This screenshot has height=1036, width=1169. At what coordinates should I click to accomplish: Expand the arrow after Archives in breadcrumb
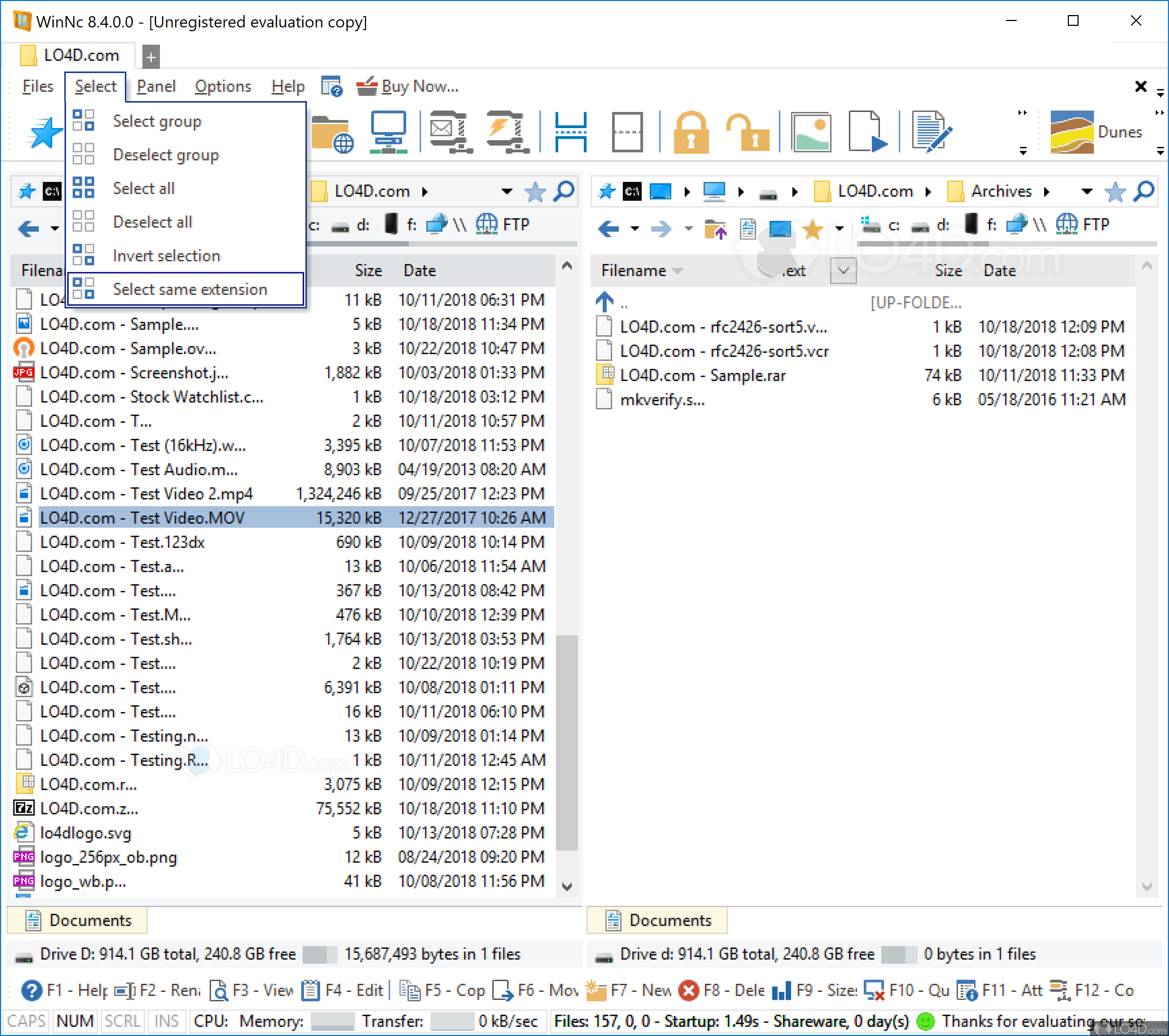click(x=1047, y=192)
